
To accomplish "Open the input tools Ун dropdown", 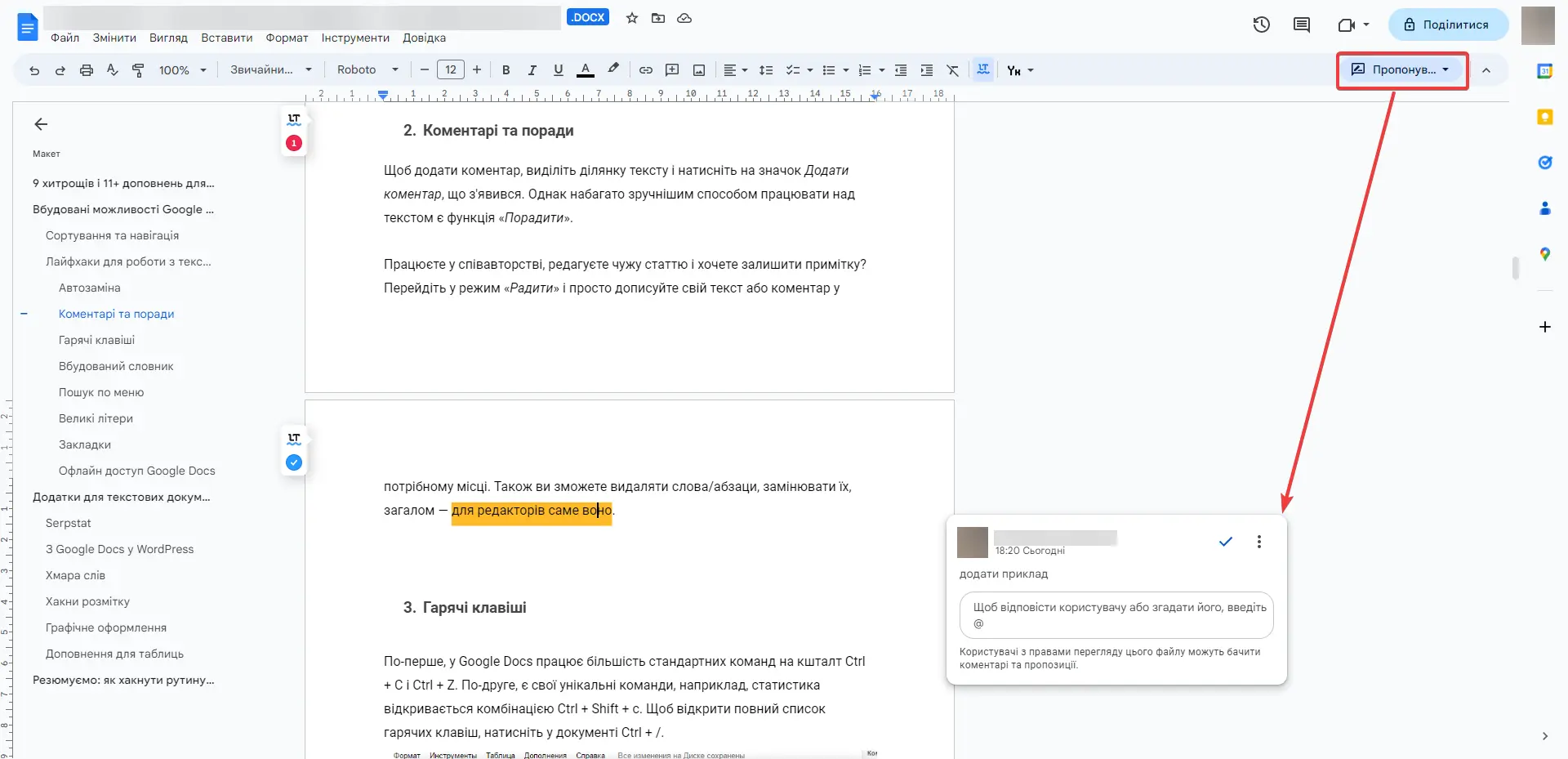I will point(1020,70).
